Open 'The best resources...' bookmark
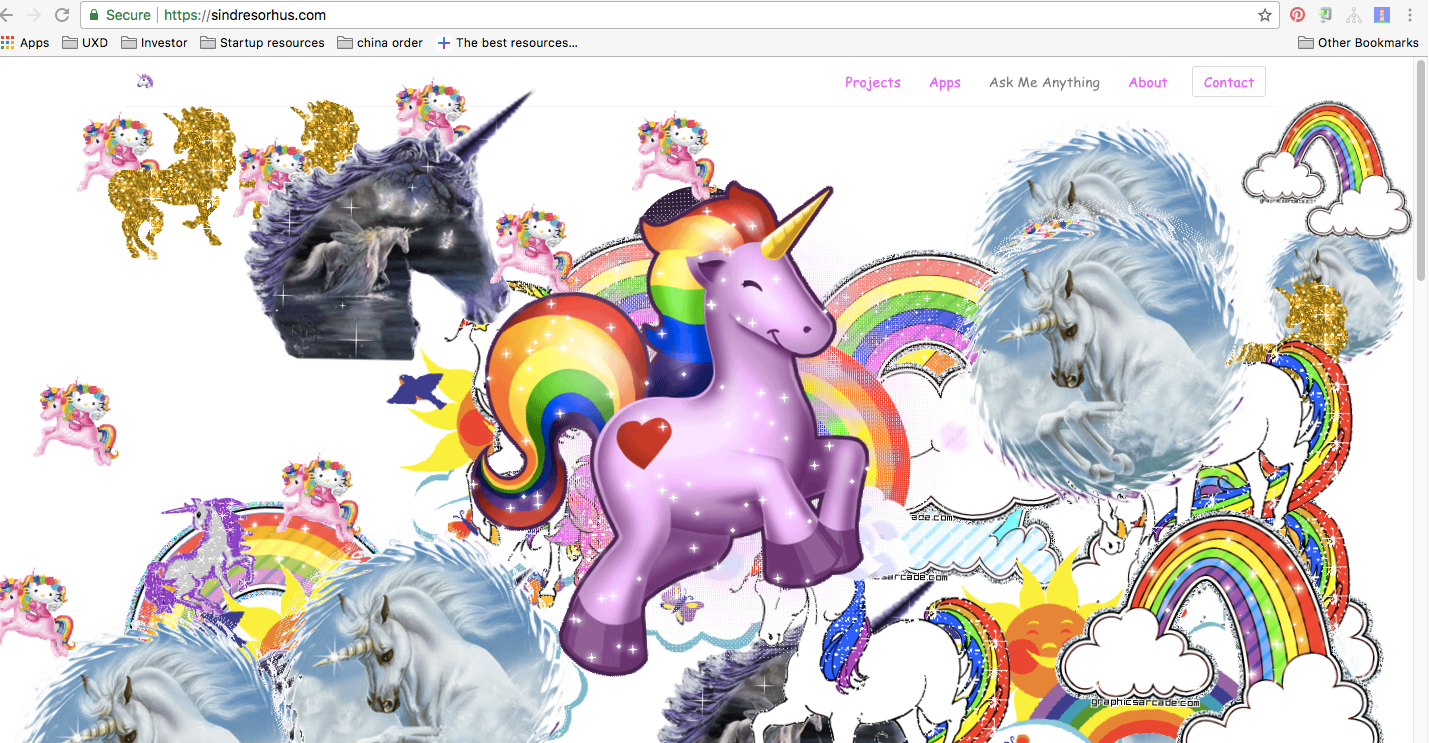 [x=507, y=43]
